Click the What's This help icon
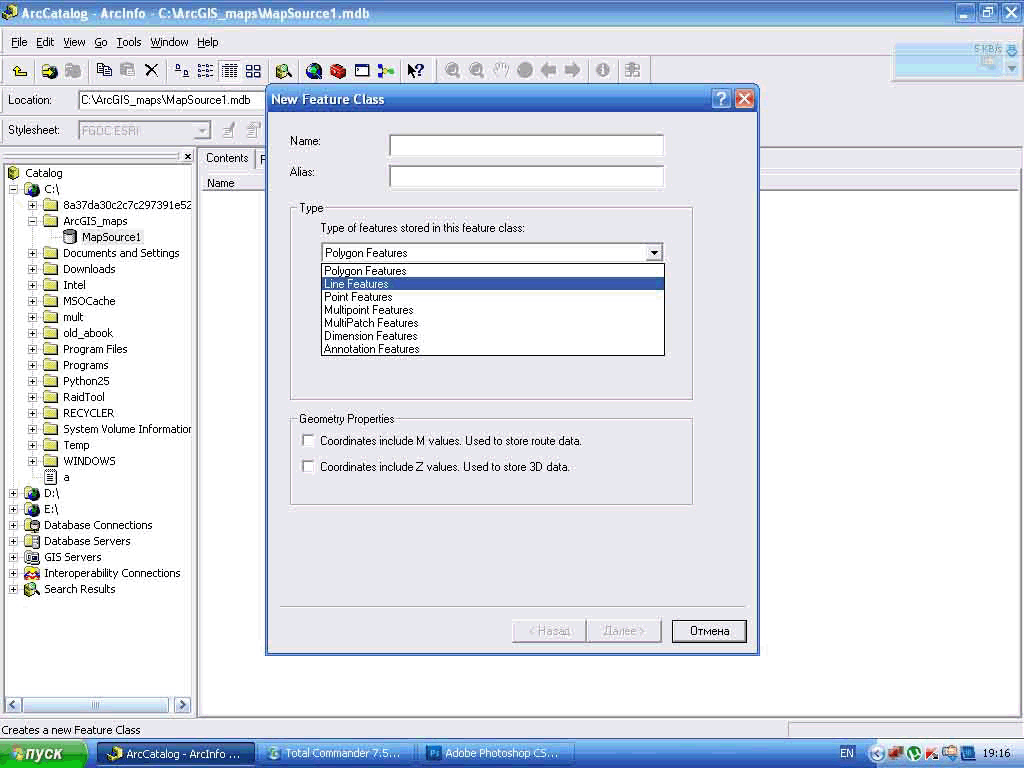The height and width of the screenshot is (768, 1024). (x=415, y=71)
